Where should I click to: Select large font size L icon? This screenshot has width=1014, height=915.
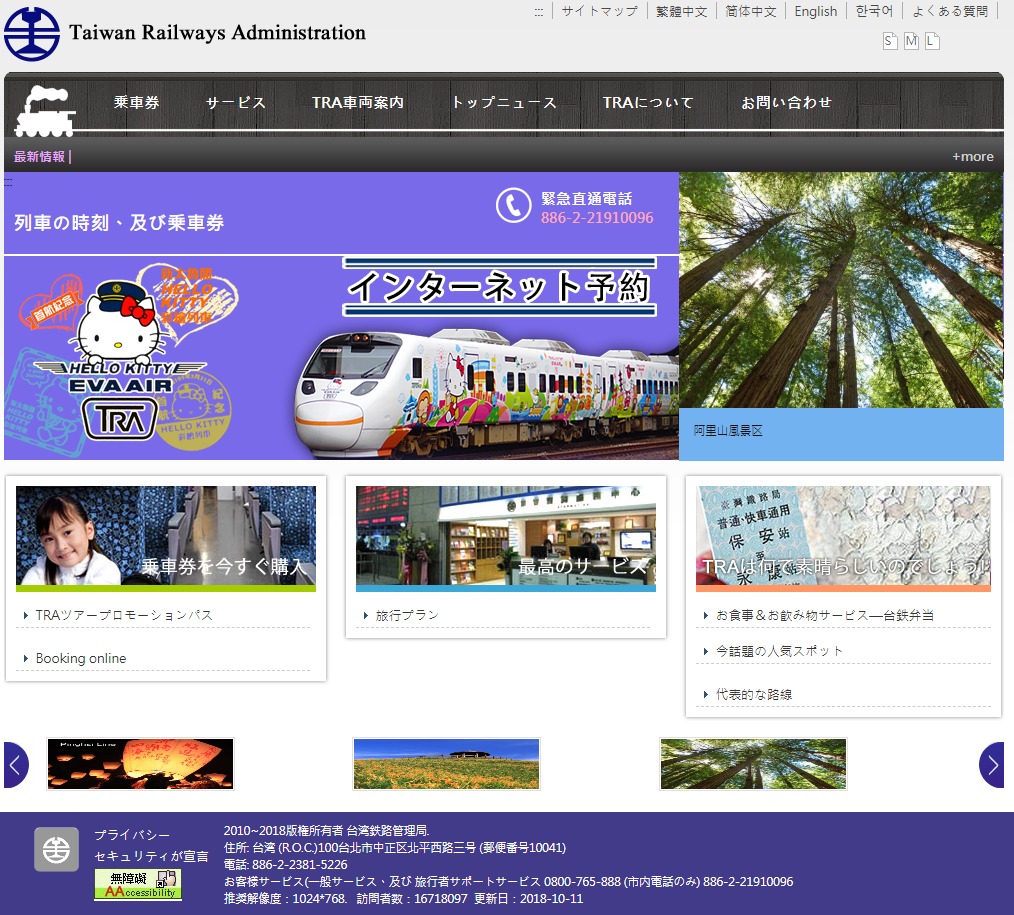point(932,41)
